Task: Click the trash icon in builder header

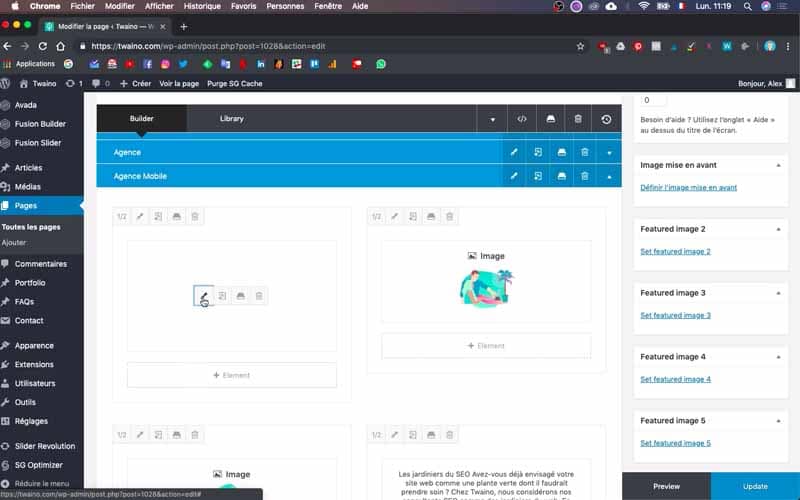Action: tap(578, 119)
